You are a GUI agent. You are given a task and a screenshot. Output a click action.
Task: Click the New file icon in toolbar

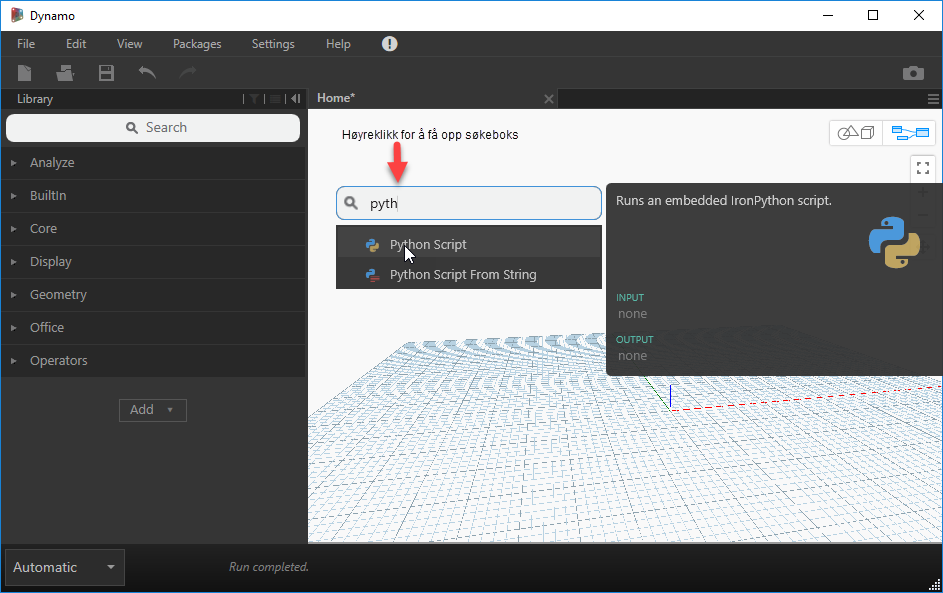click(25, 73)
